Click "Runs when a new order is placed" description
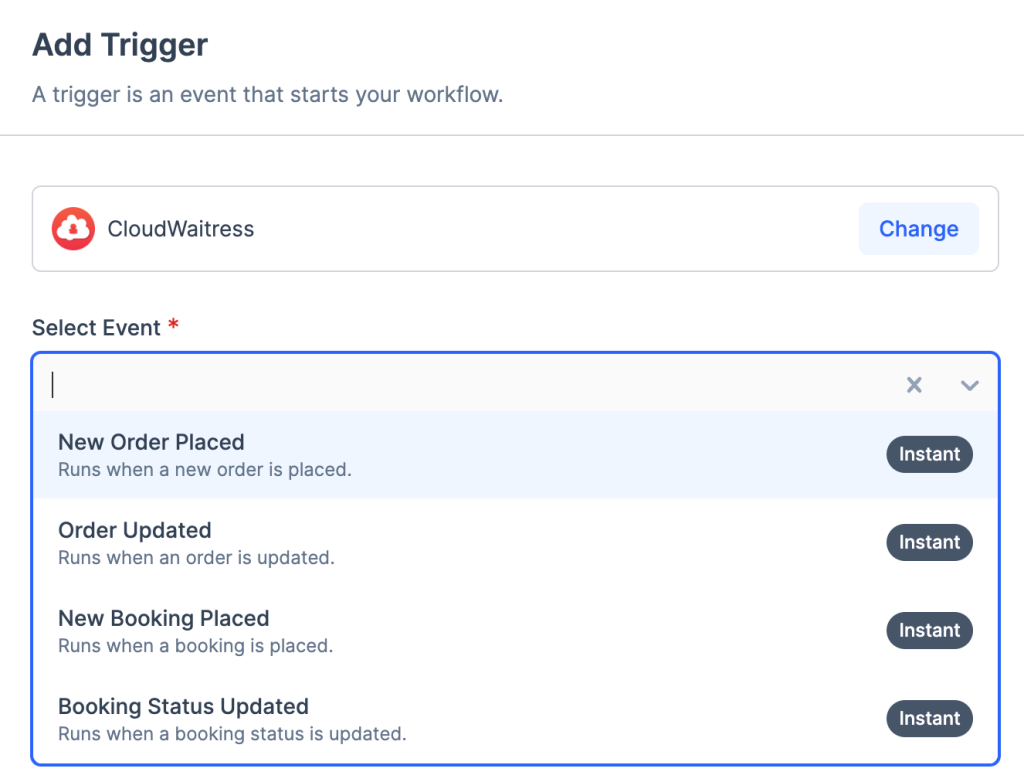This screenshot has height=782, width=1024. 205,469
